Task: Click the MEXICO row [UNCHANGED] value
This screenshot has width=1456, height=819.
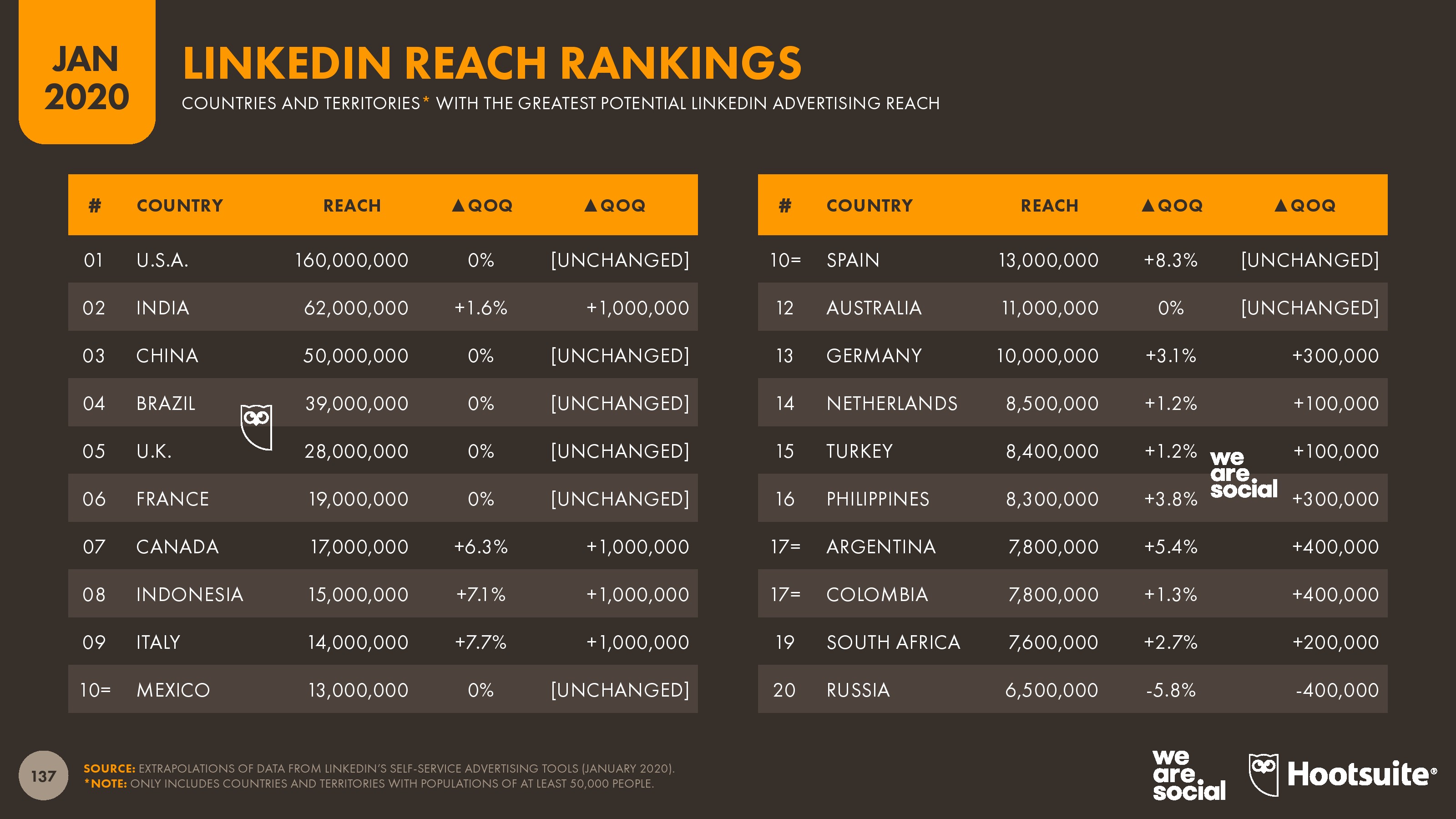Action: coord(620,690)
